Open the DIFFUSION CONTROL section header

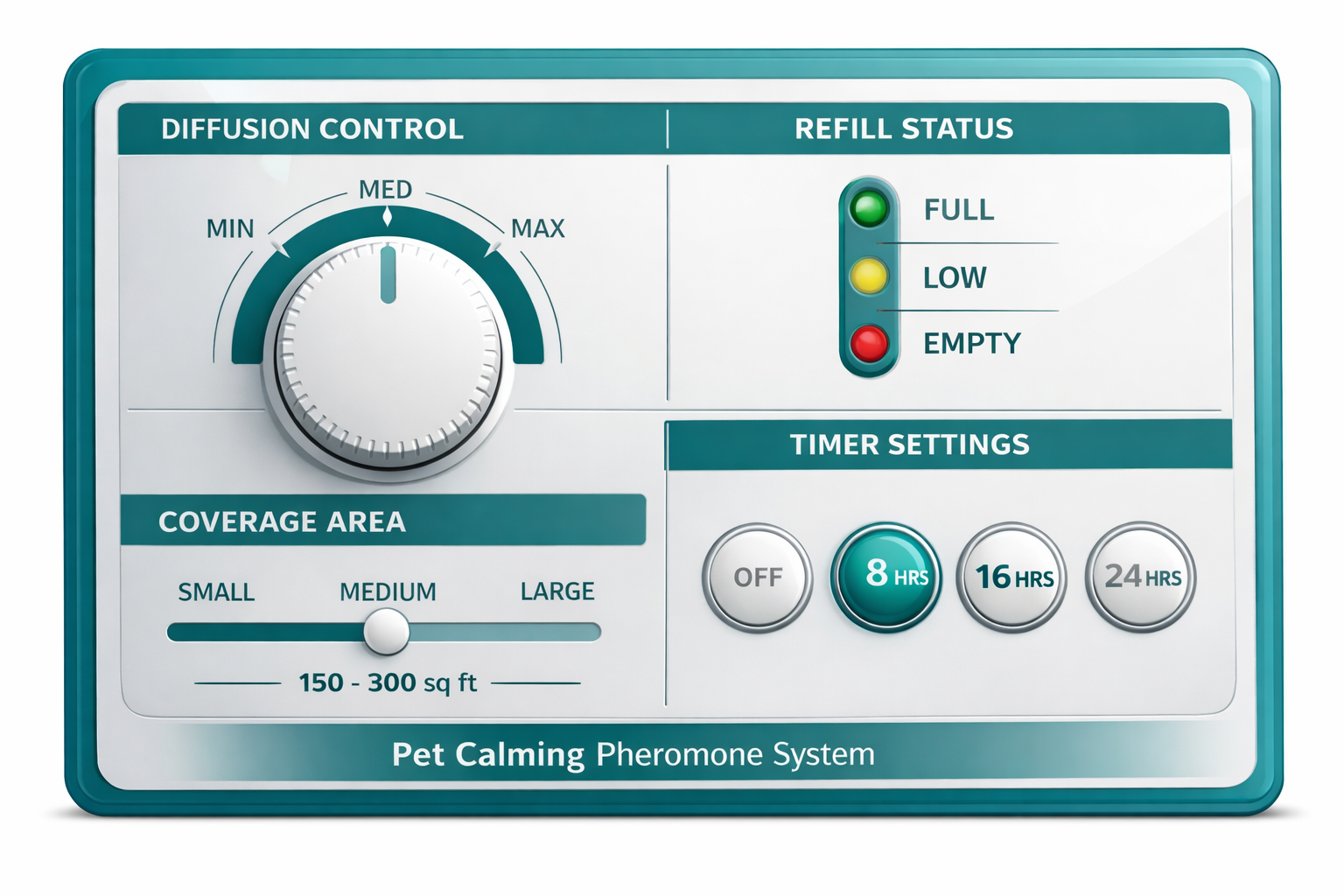tap(311, 129)
